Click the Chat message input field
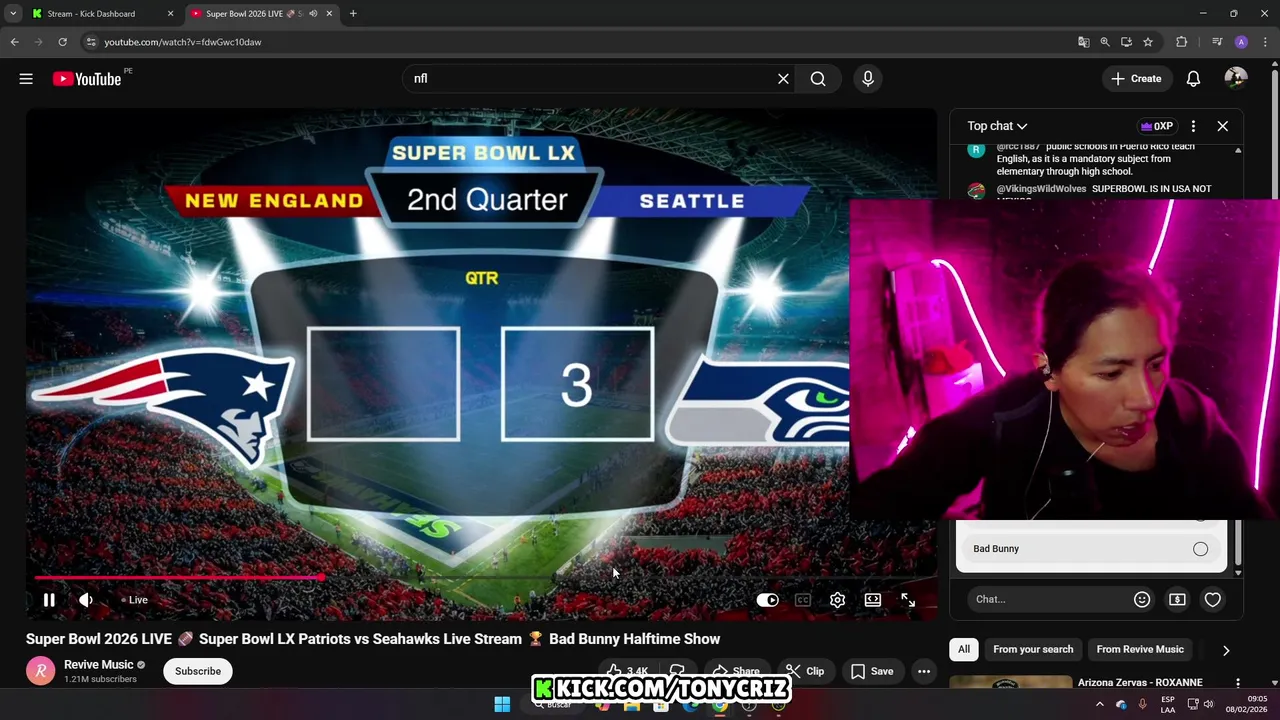This screenshot has width=1280, height=720. pyautogui.click(x=1048, y=599)
